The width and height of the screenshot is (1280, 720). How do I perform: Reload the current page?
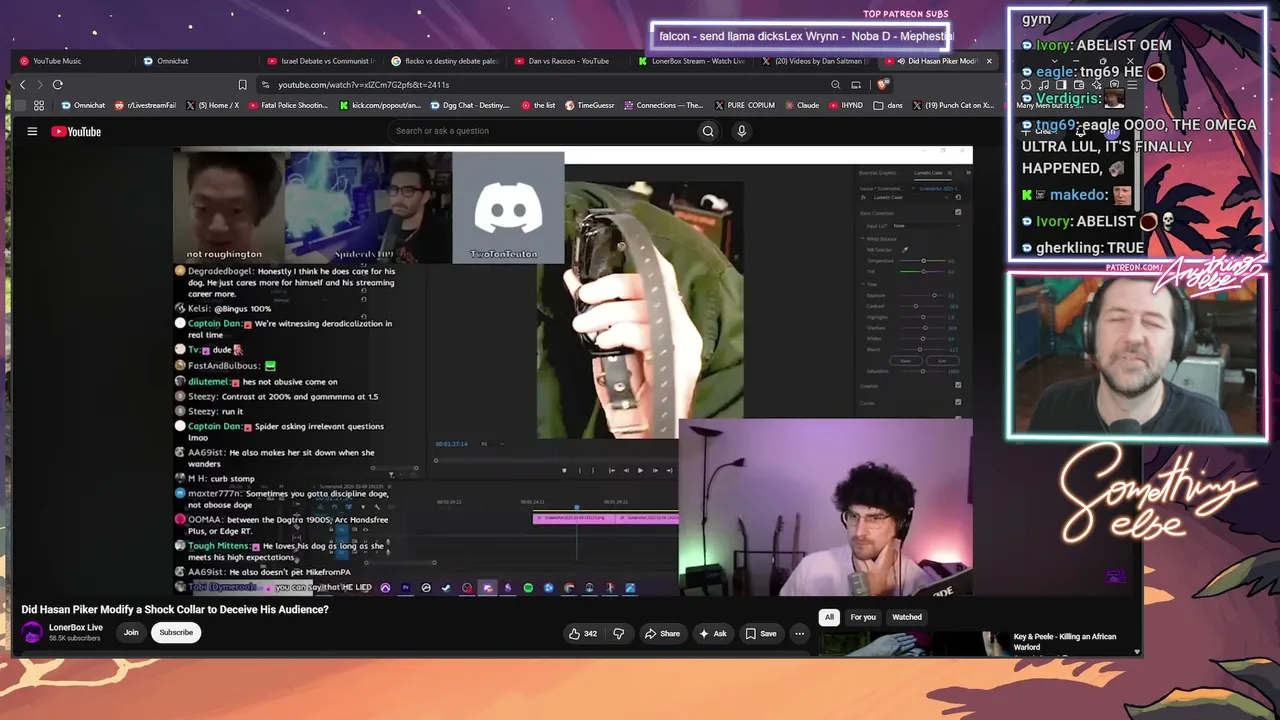coord(58,85)
